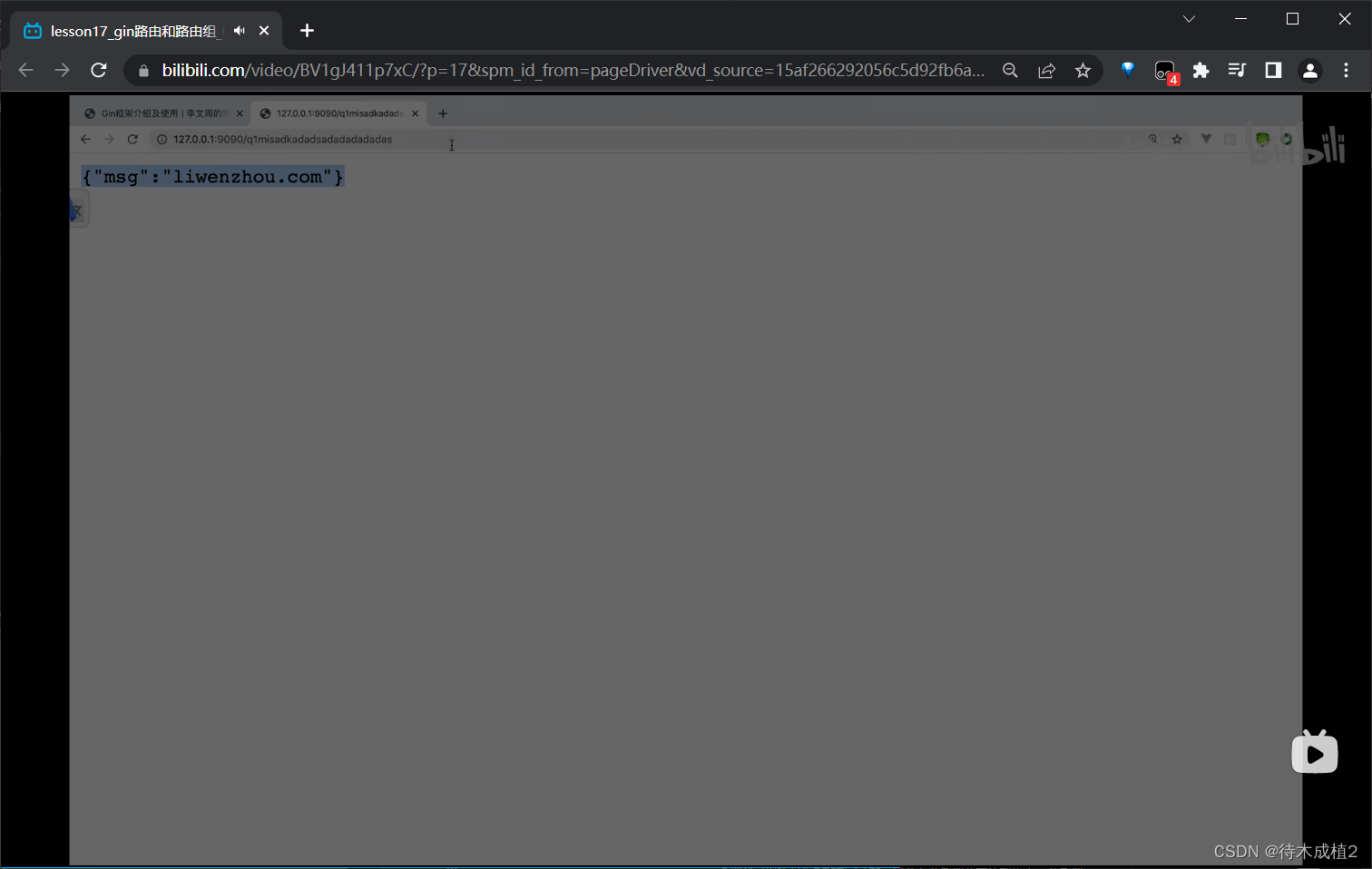Expand the tab search chevron
Screen dimensions: 1372x869
(1189, 19)
